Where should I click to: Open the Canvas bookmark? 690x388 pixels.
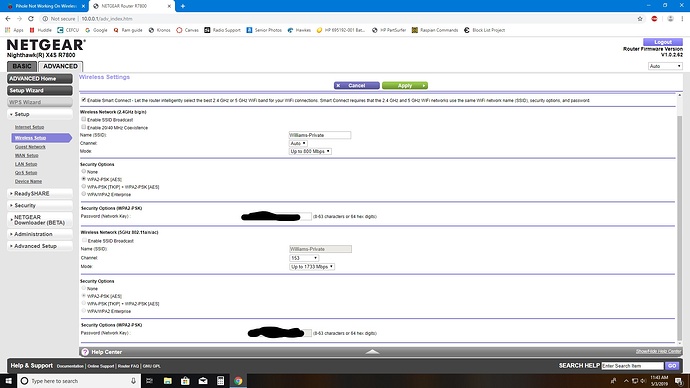187,30
